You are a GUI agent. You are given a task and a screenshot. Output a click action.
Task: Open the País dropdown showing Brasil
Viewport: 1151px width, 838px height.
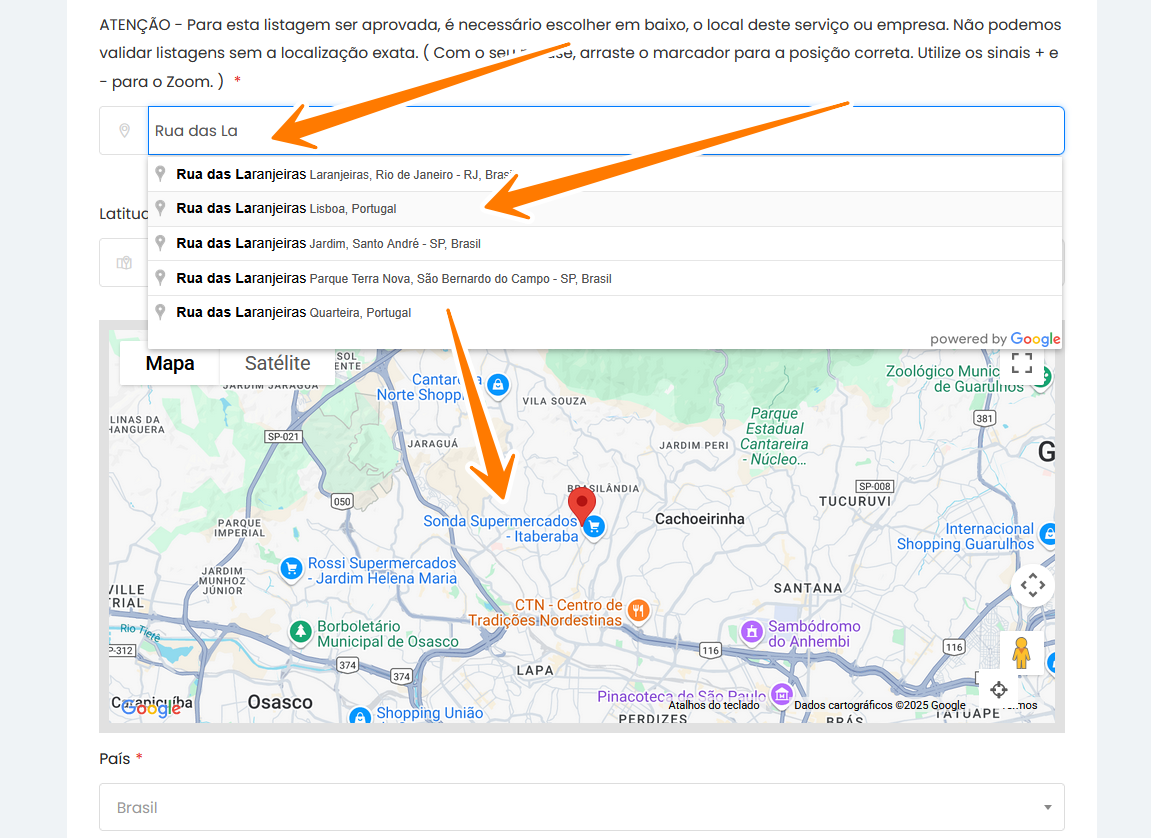tap(581, 807)
